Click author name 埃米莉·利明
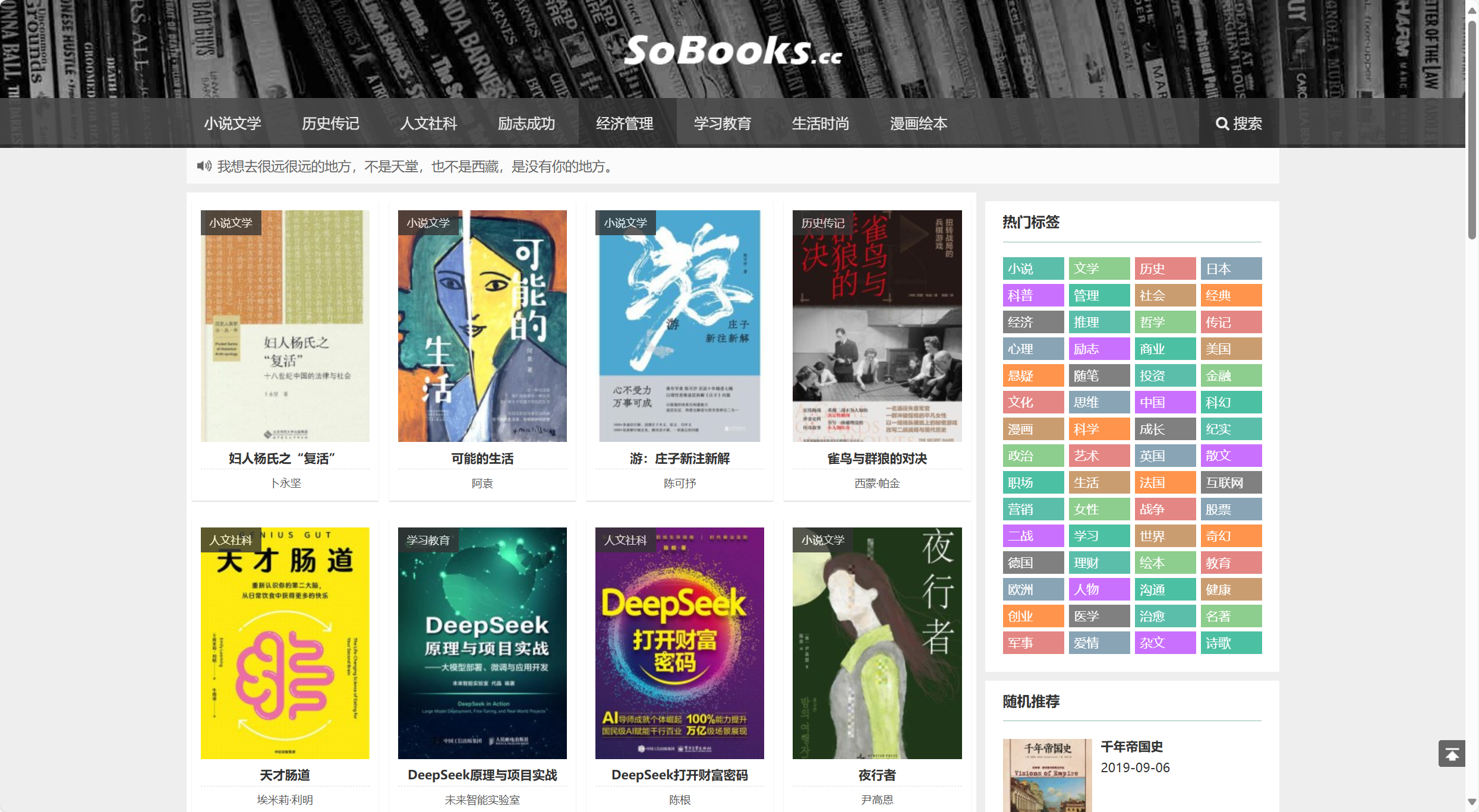Screen dimensions: 1479x812 [x=285, y=800]
